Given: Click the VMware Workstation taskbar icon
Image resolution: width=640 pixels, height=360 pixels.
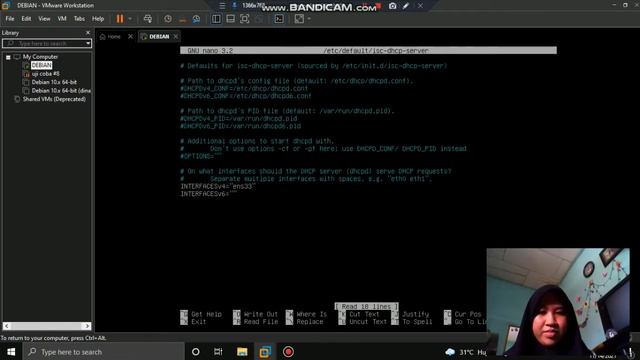Looking at the screenshot, I should click(x=265, y=352).
